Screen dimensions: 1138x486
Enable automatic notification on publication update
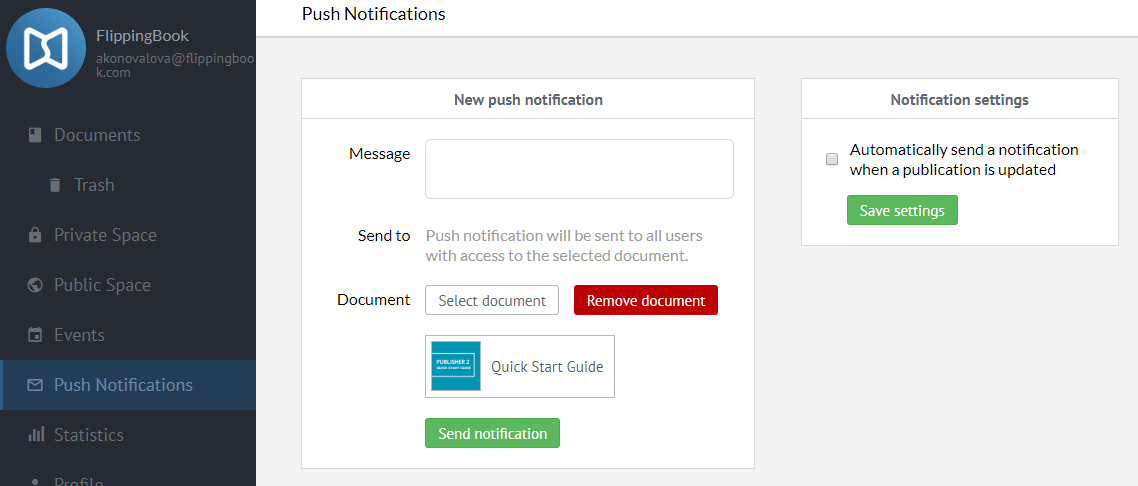[x=832, y=160]
